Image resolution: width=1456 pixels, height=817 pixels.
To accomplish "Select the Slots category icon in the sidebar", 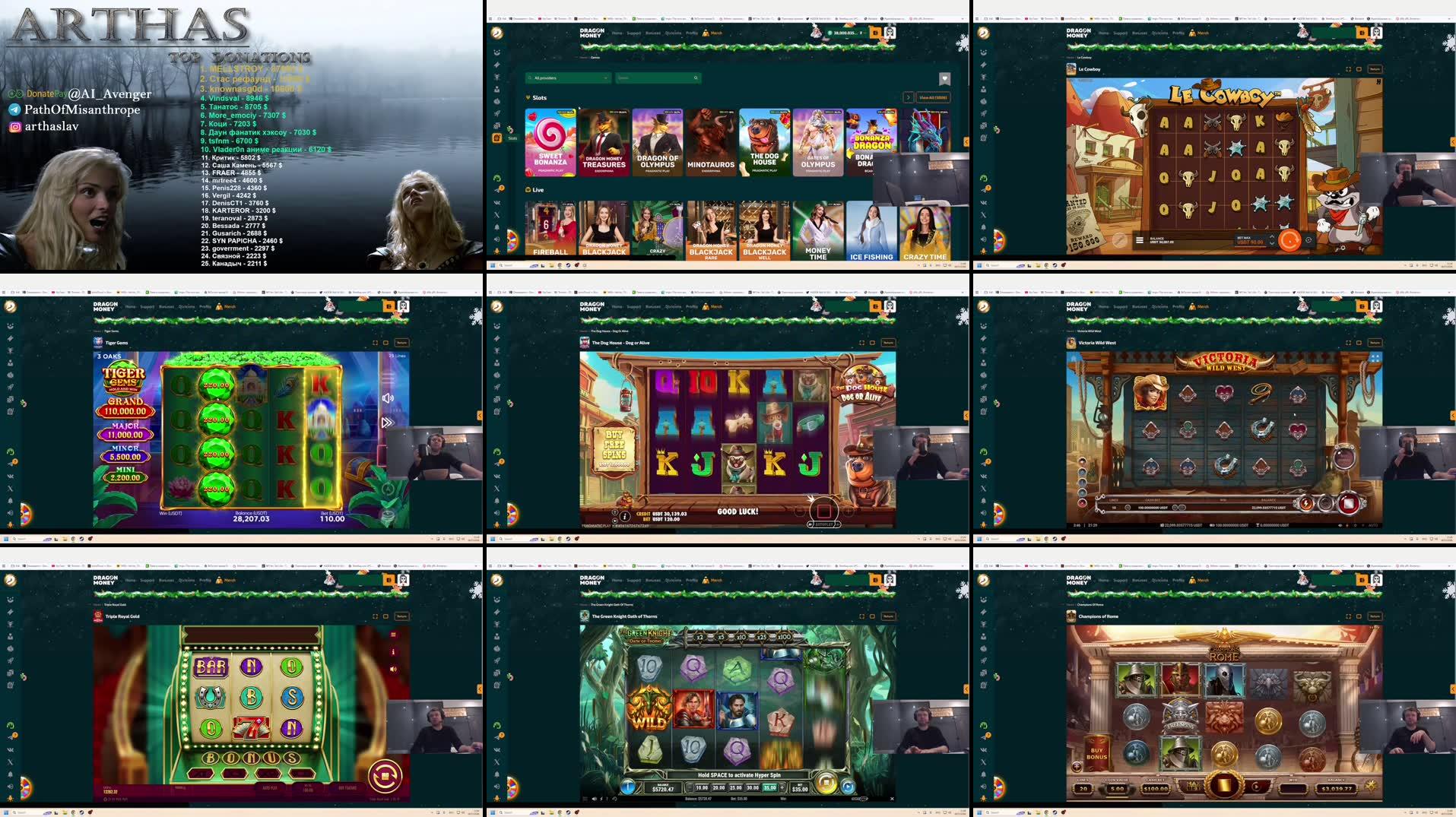I will tap(496, 138).
